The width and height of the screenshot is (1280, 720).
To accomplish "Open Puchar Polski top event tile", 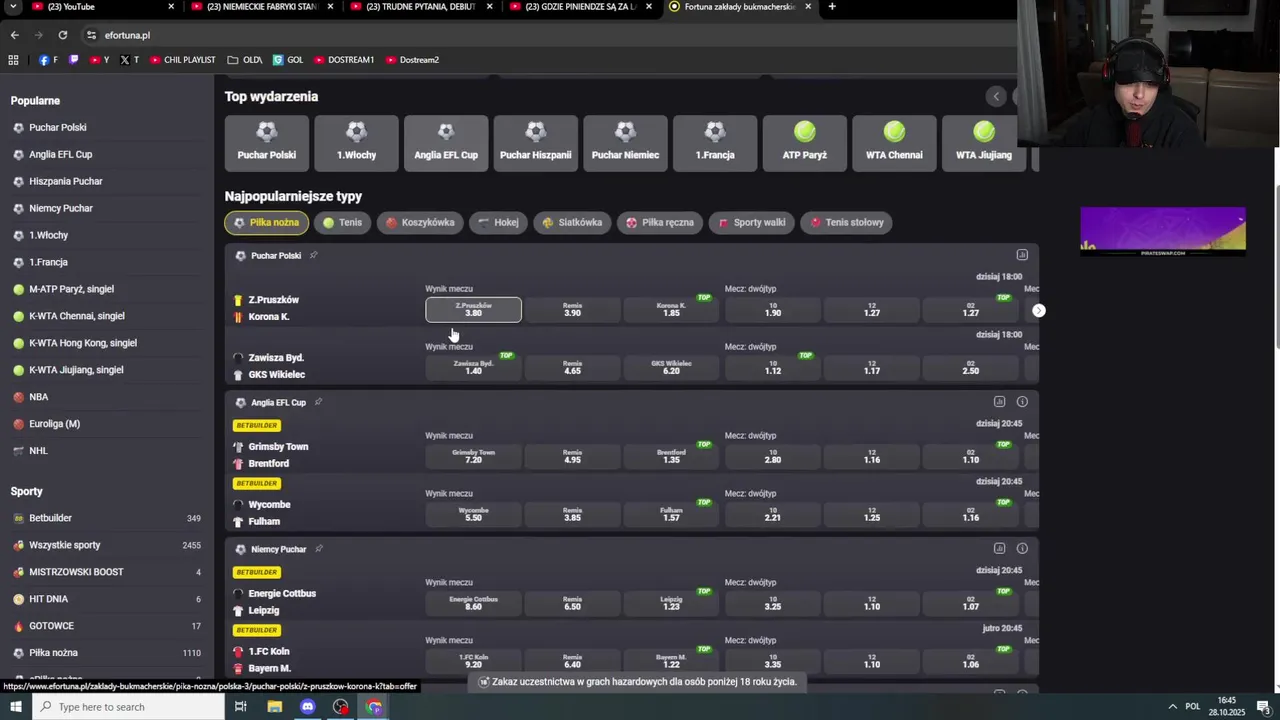I will click(267, 143).
